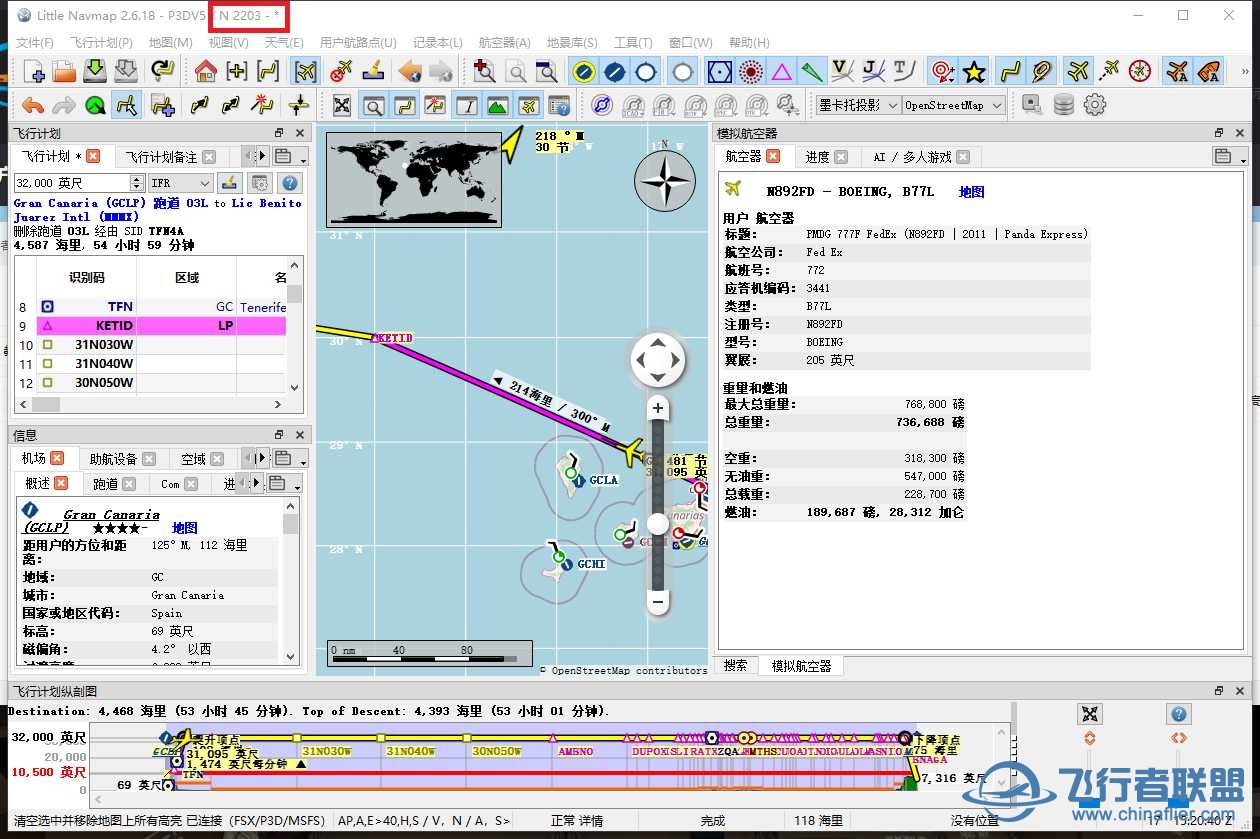Open the information panel tab list menu
1260x839 pixels.
[x=290, y=458]
